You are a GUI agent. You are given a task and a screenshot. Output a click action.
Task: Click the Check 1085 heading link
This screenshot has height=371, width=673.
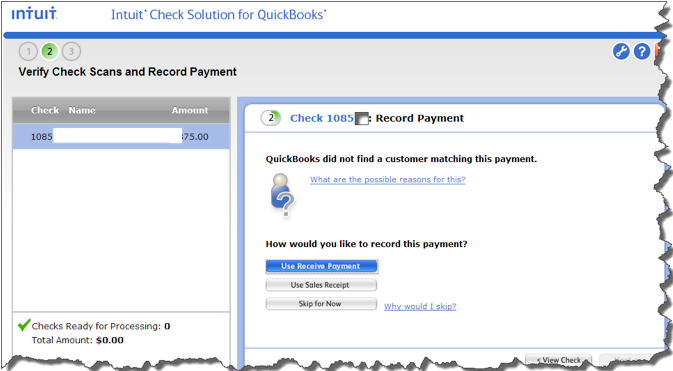321,118
